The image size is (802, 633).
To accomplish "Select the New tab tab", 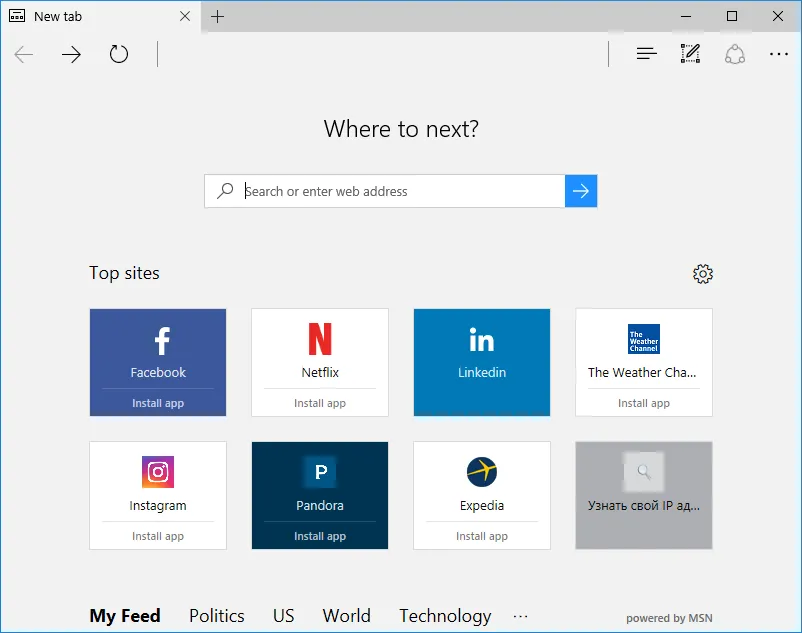I will 100,16.
